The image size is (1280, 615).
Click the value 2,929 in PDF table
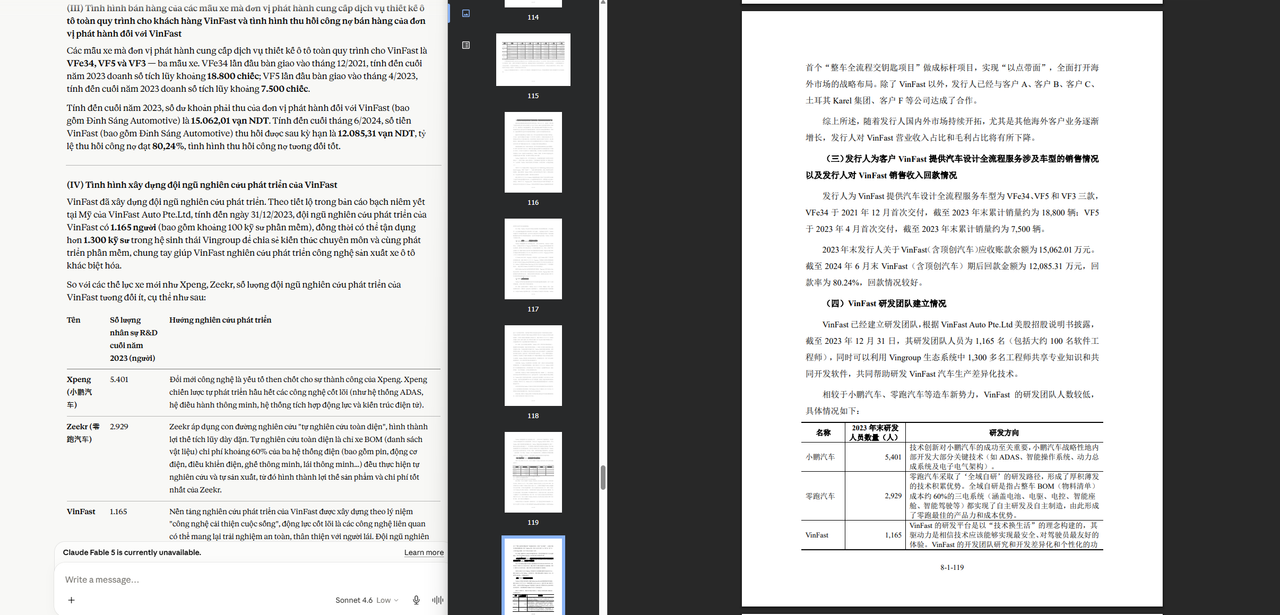pyautogui.click(x=893, y=496)
